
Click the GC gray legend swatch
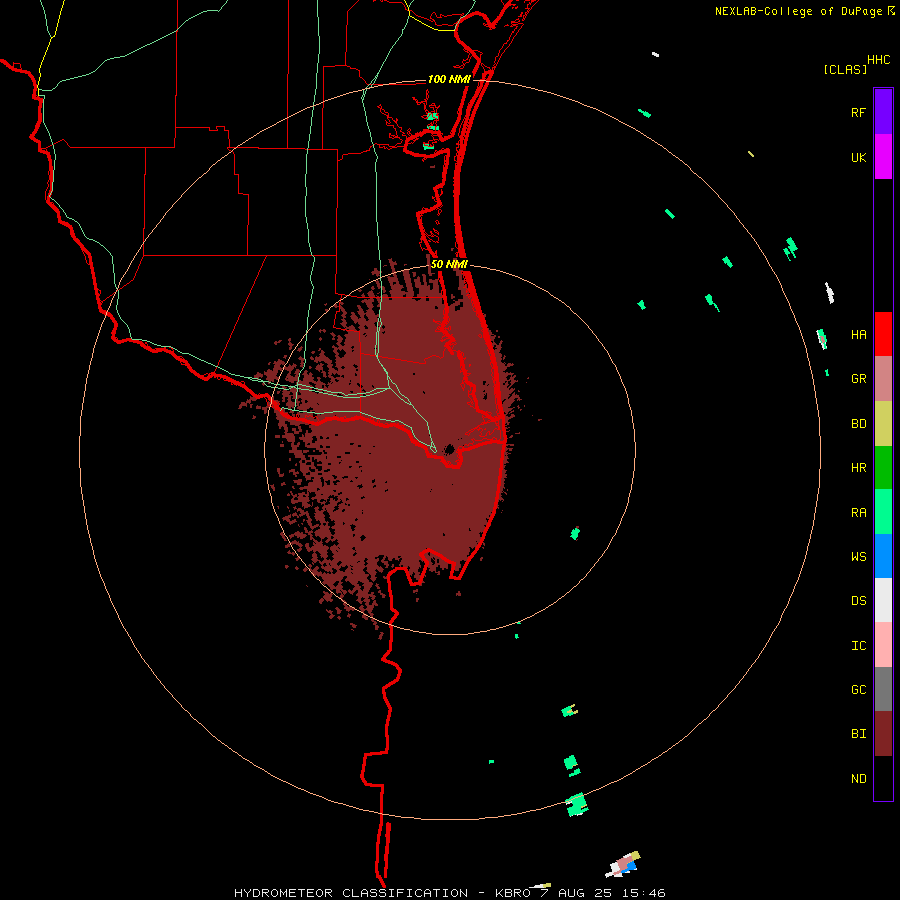tap(883, 689)
